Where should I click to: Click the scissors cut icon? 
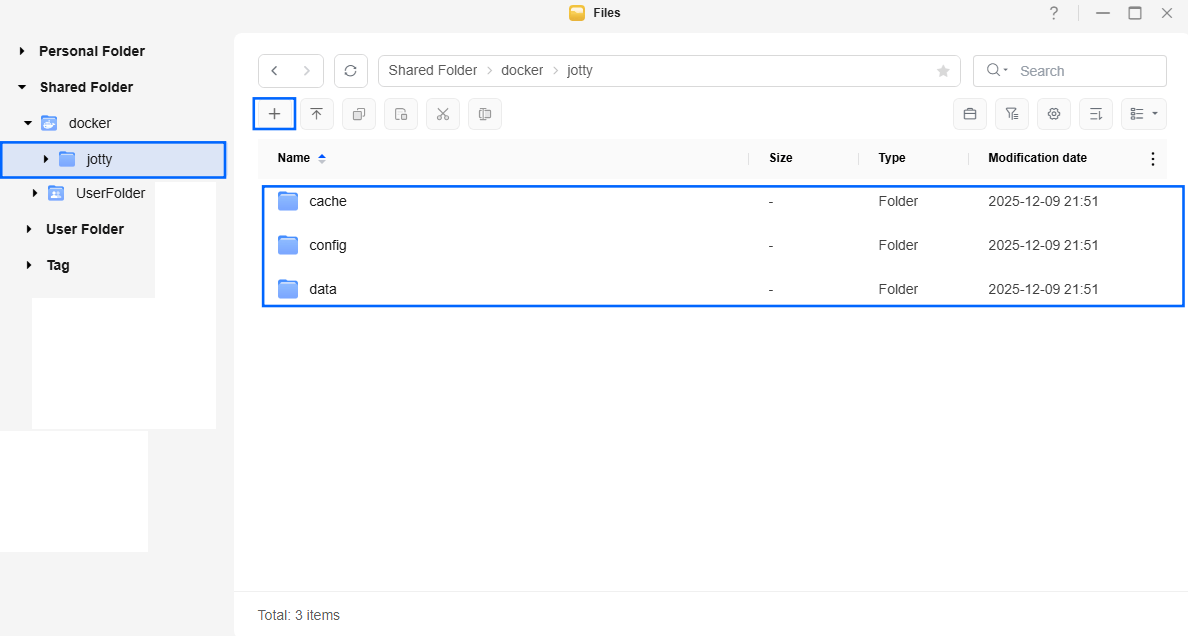pyautogui.click(x=443, y=114)
